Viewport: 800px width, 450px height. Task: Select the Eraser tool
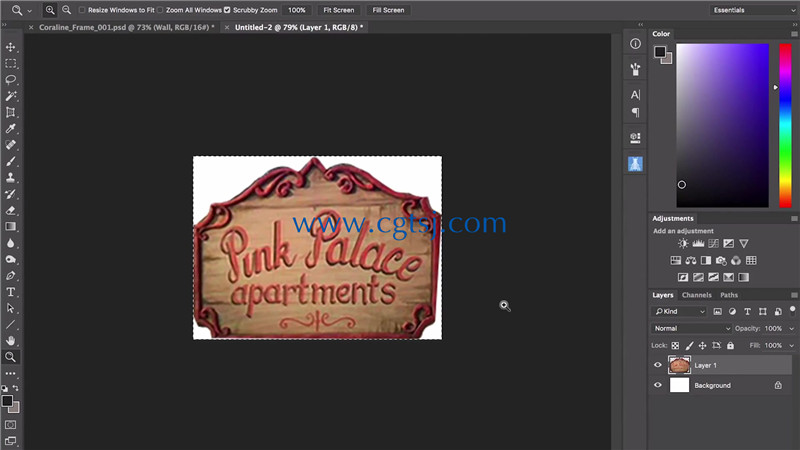click(10, 210)
